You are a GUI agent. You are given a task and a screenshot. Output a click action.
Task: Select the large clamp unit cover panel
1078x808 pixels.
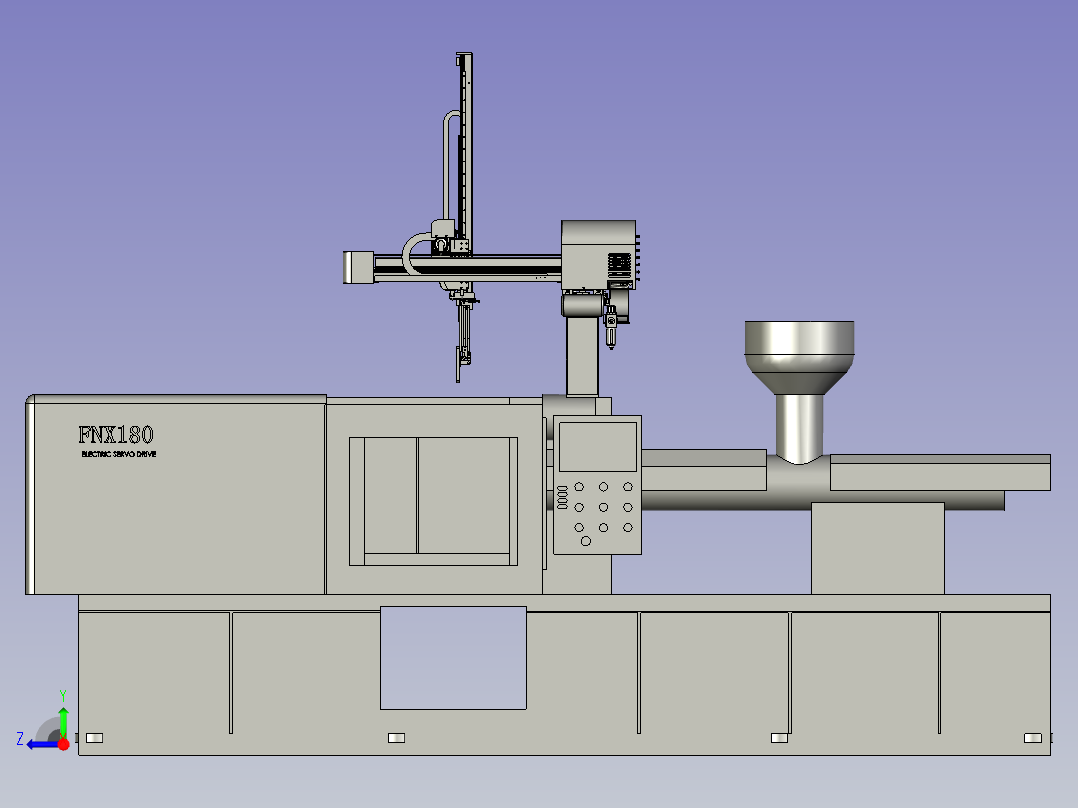[176, 494]
